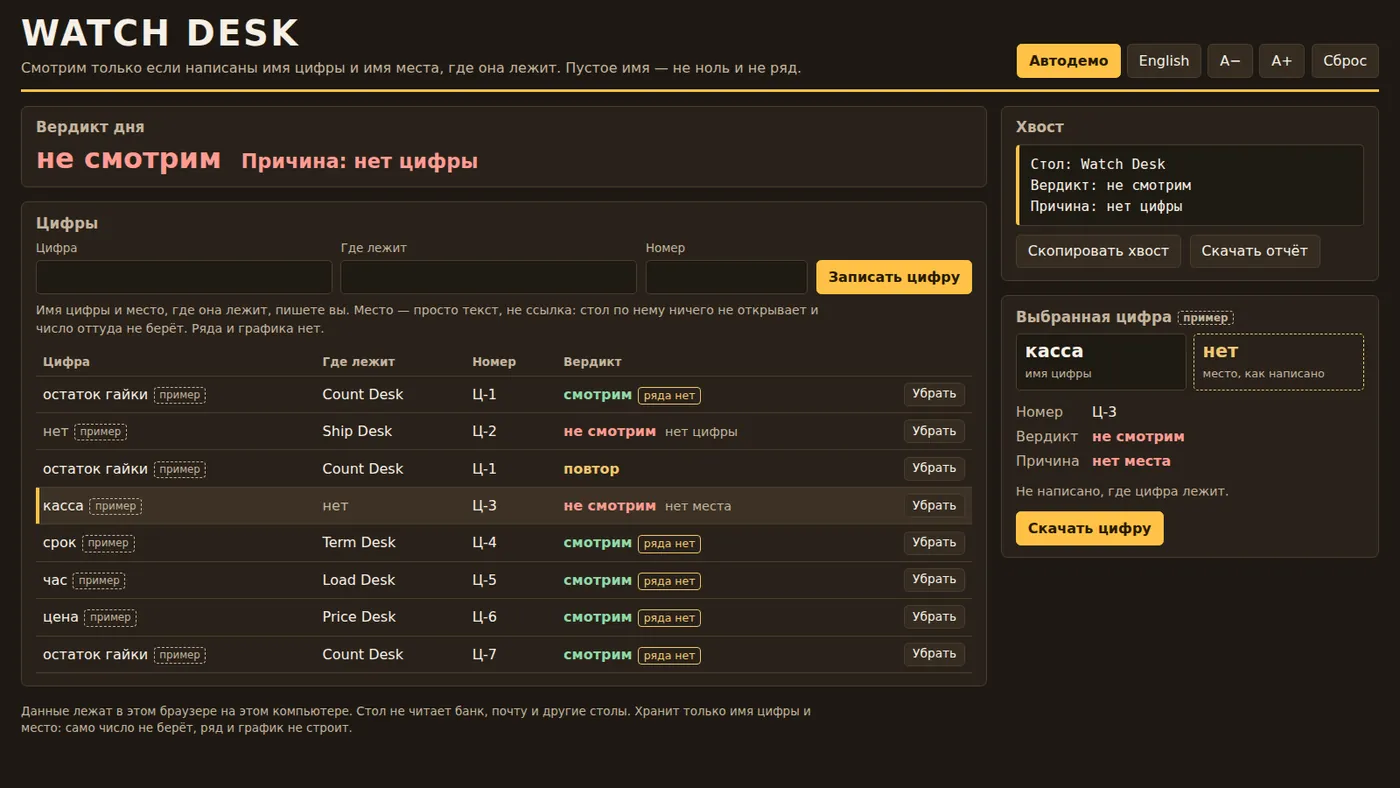Screen dimensions: 1400x788
Task: Click пример badge in the цена row
Action: coord(110,618)
